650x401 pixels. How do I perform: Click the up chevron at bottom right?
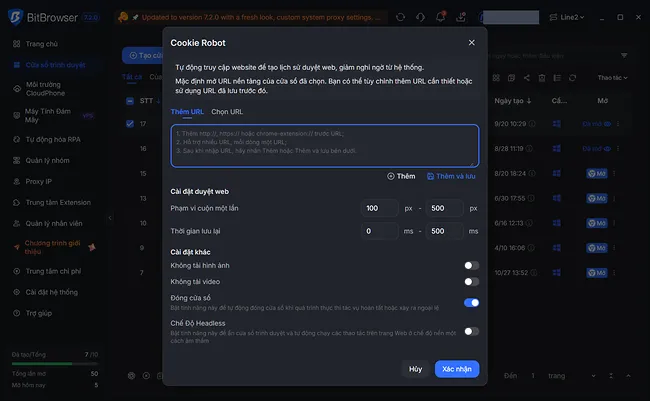click(628, 376)
